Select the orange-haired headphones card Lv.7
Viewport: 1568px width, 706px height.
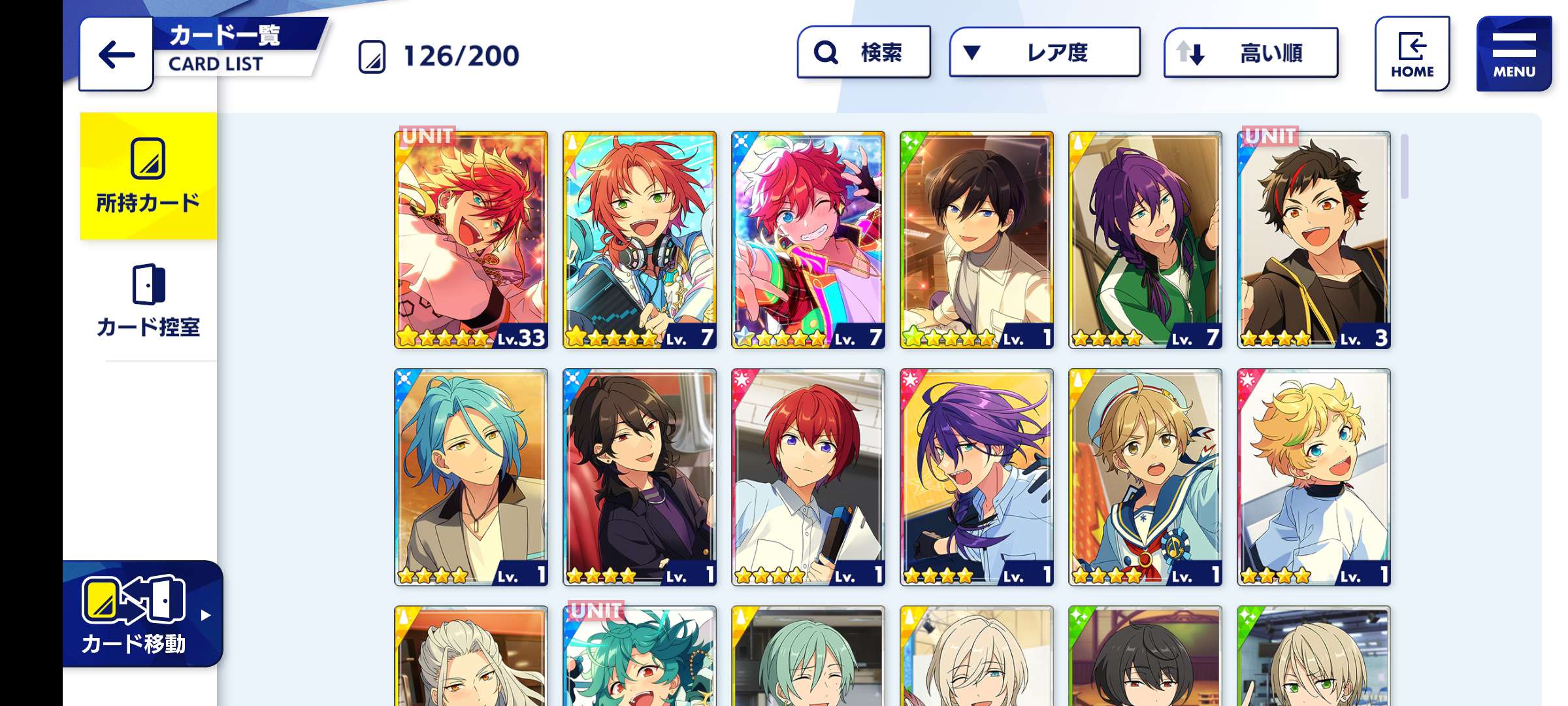click(x=640, y=240)
